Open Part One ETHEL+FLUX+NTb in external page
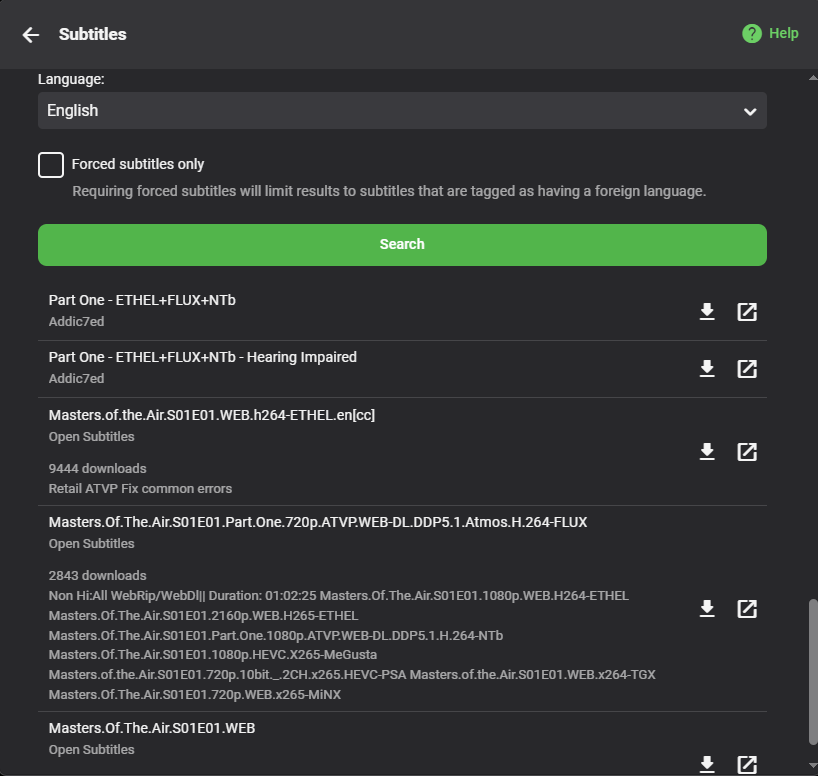 pos(747,312)
